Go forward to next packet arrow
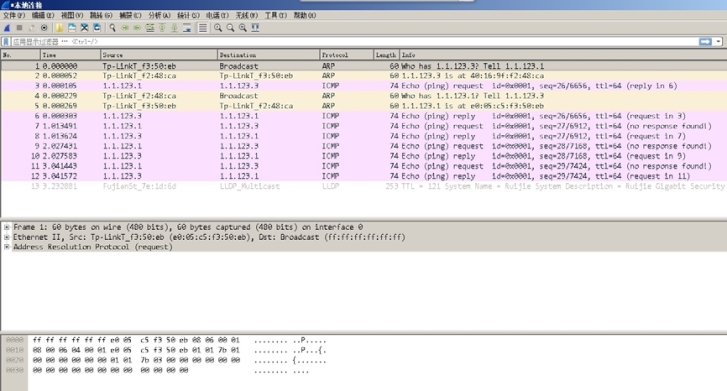727x391 pixels. [137, 28]
